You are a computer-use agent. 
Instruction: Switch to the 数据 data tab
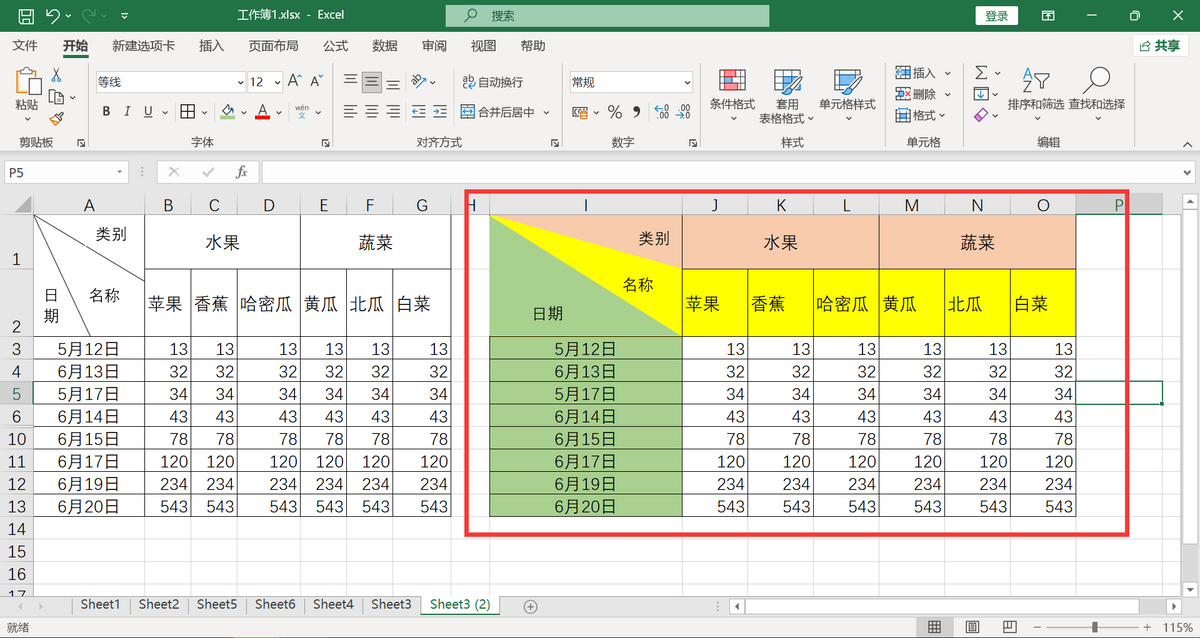(x=385, y=46)
